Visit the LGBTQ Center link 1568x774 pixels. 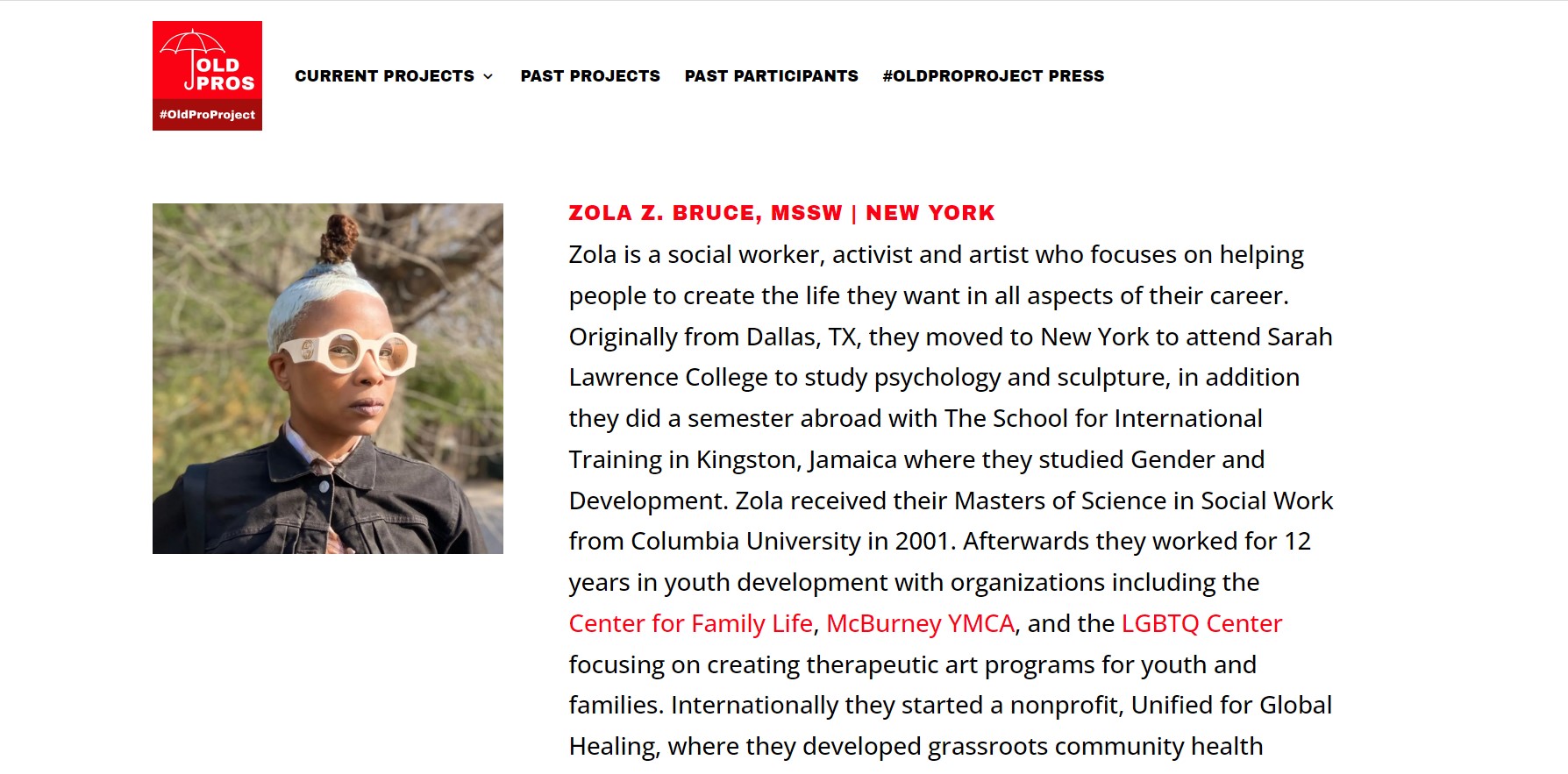[1201, 623]
